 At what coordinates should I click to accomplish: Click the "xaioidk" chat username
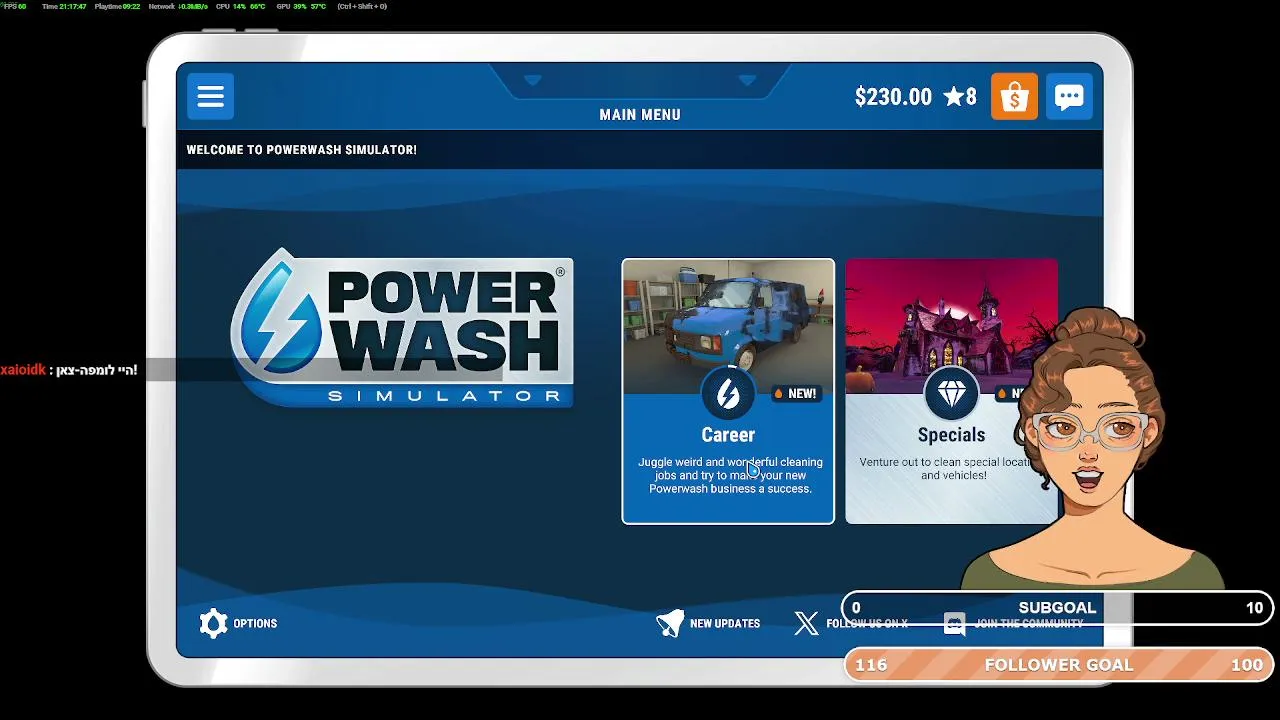(x=23, y=370)
